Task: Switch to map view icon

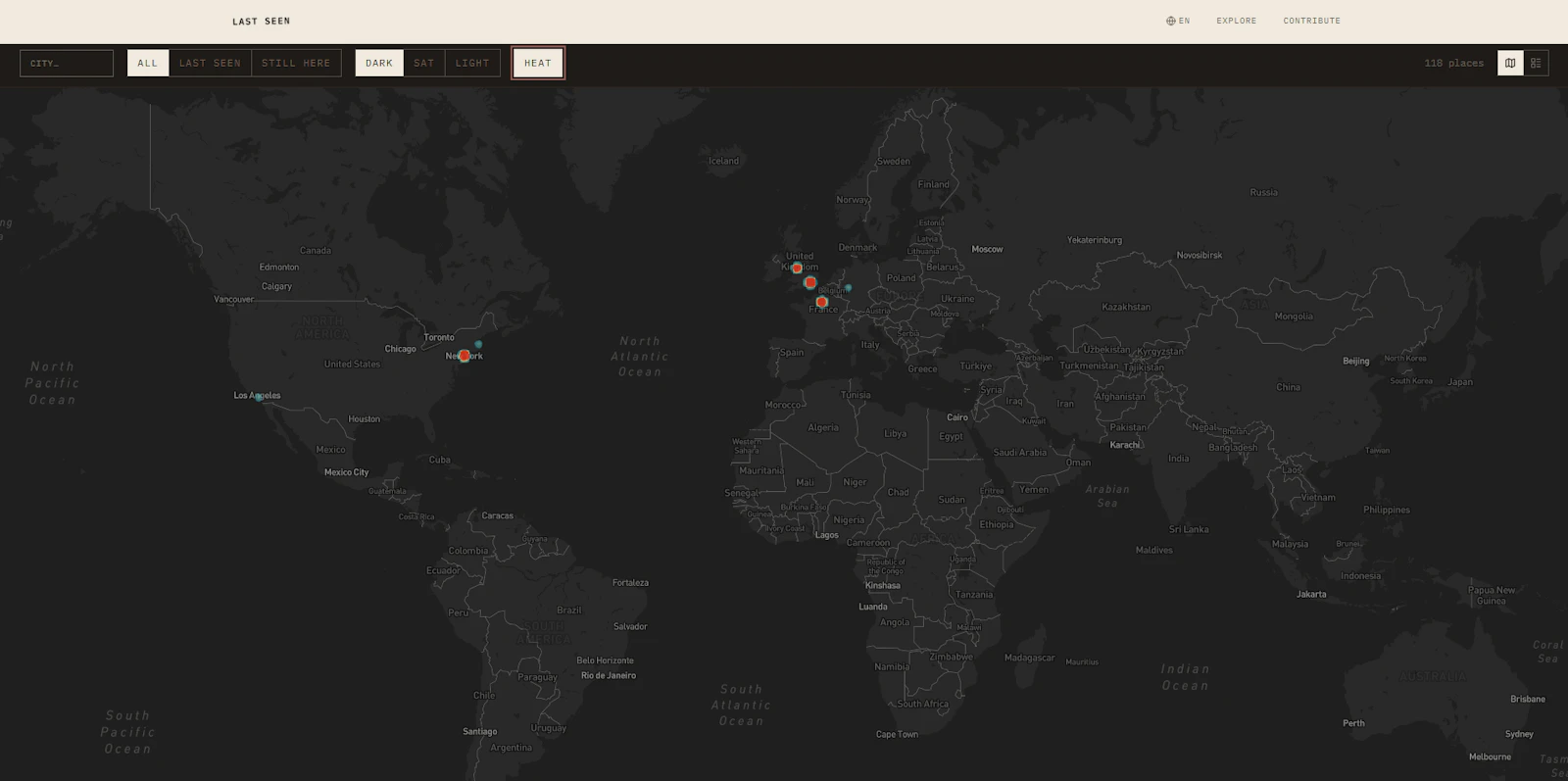Action: [1510, 63]
